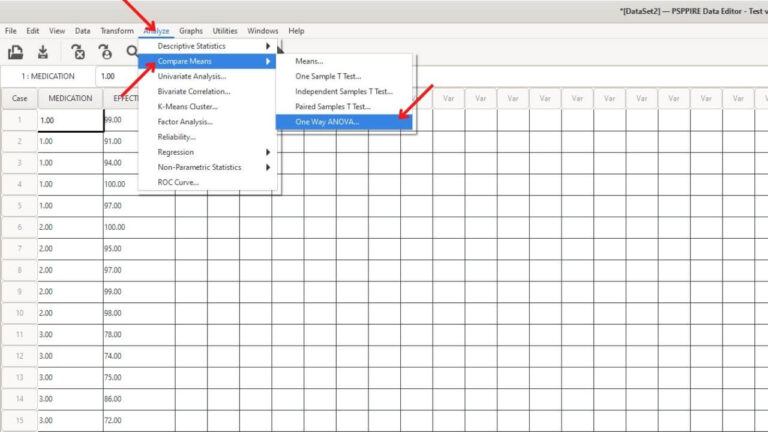The image size is (768, 432).
Task: Select One Sample T Test
Action: click(x=344, y=76)
